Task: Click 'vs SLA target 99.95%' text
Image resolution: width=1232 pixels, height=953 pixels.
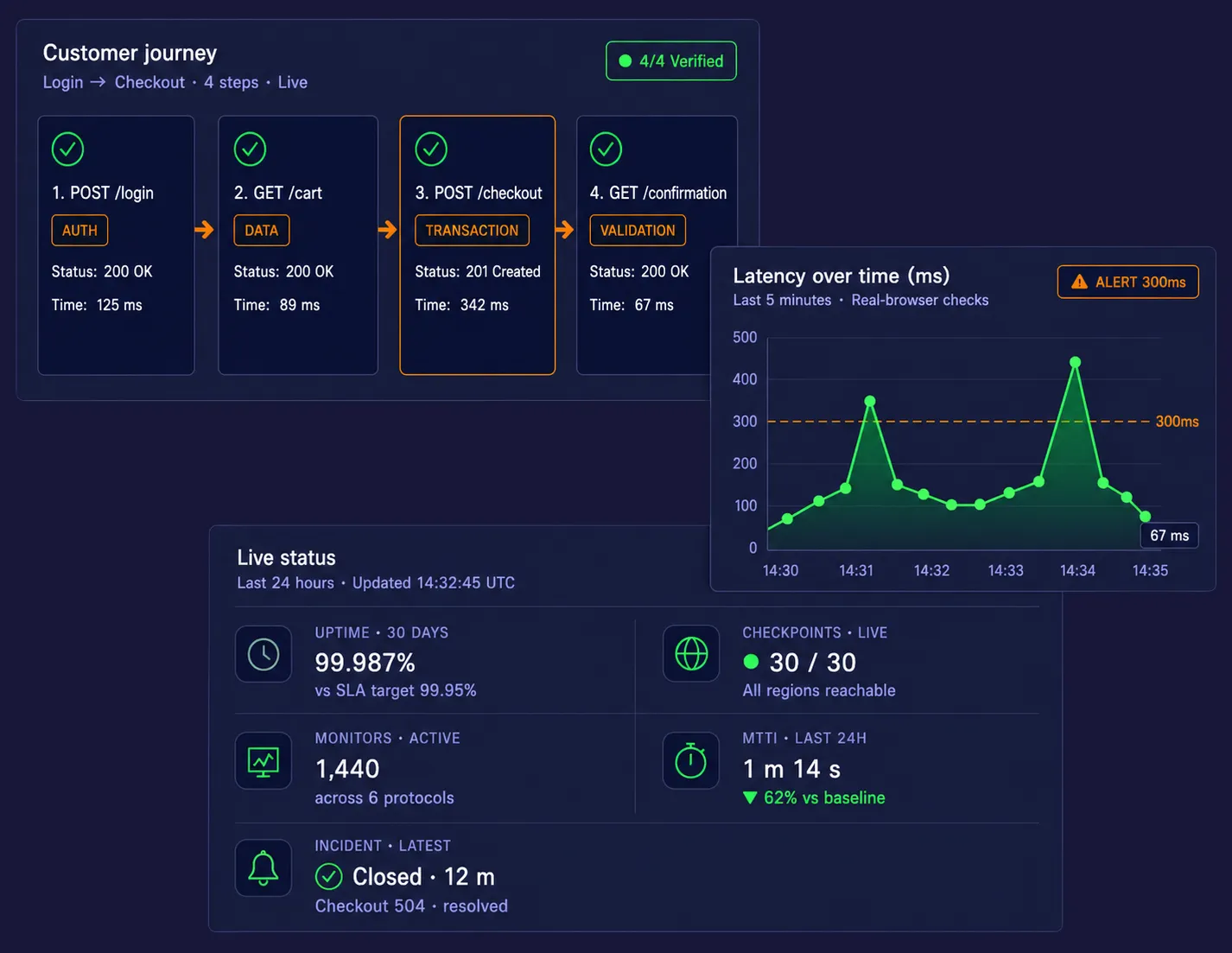Action: 396,690
